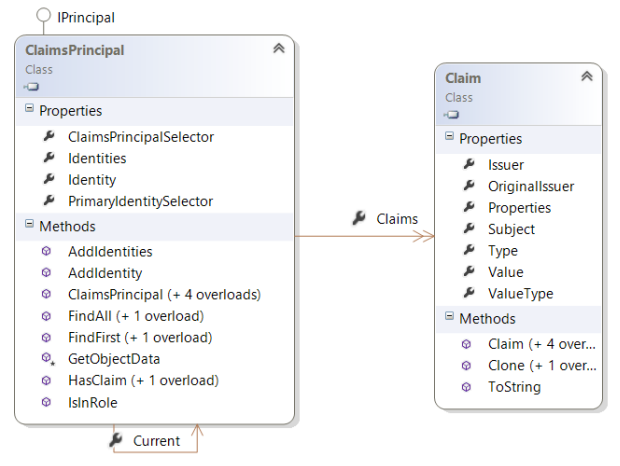Collapse ClaimsPrincipal Methods section

pyautogui.click(x=30, y=226)
